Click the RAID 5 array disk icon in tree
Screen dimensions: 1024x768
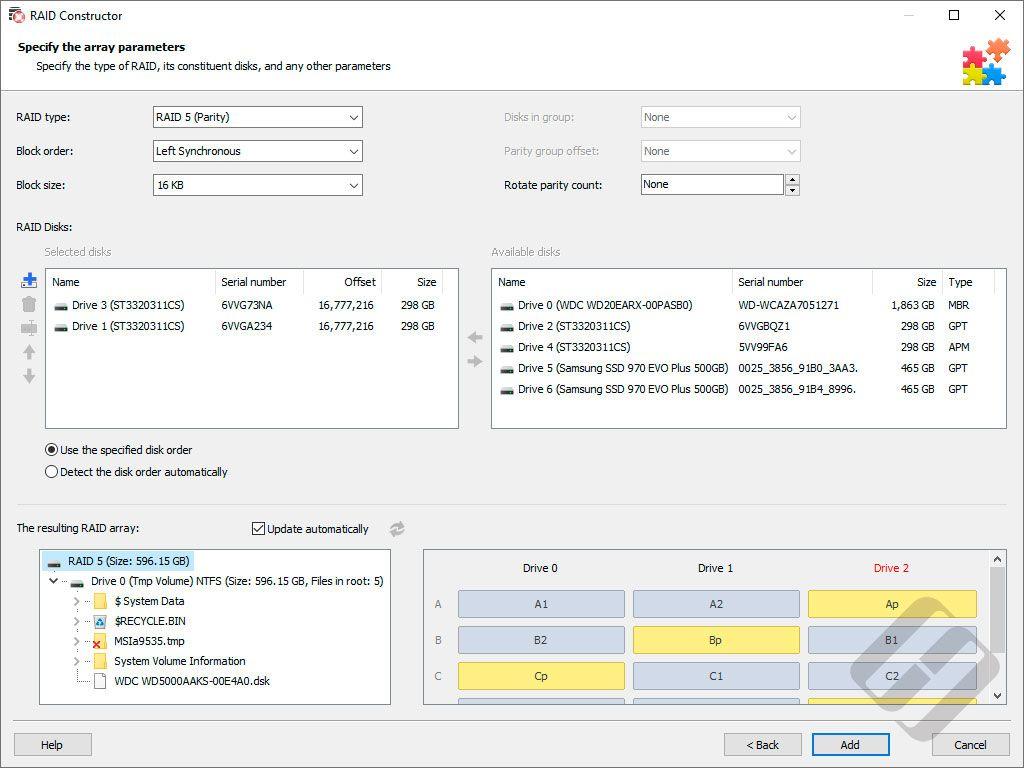pos(55,562)
